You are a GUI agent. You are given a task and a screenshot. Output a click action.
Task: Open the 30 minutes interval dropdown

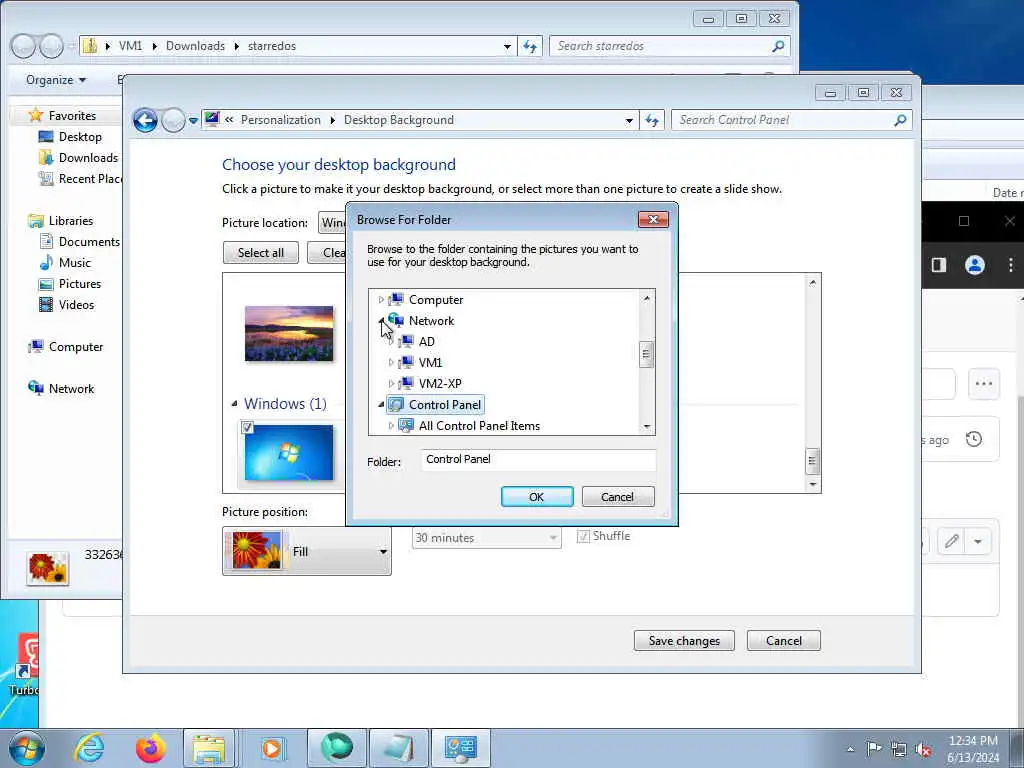coord(487,537)
